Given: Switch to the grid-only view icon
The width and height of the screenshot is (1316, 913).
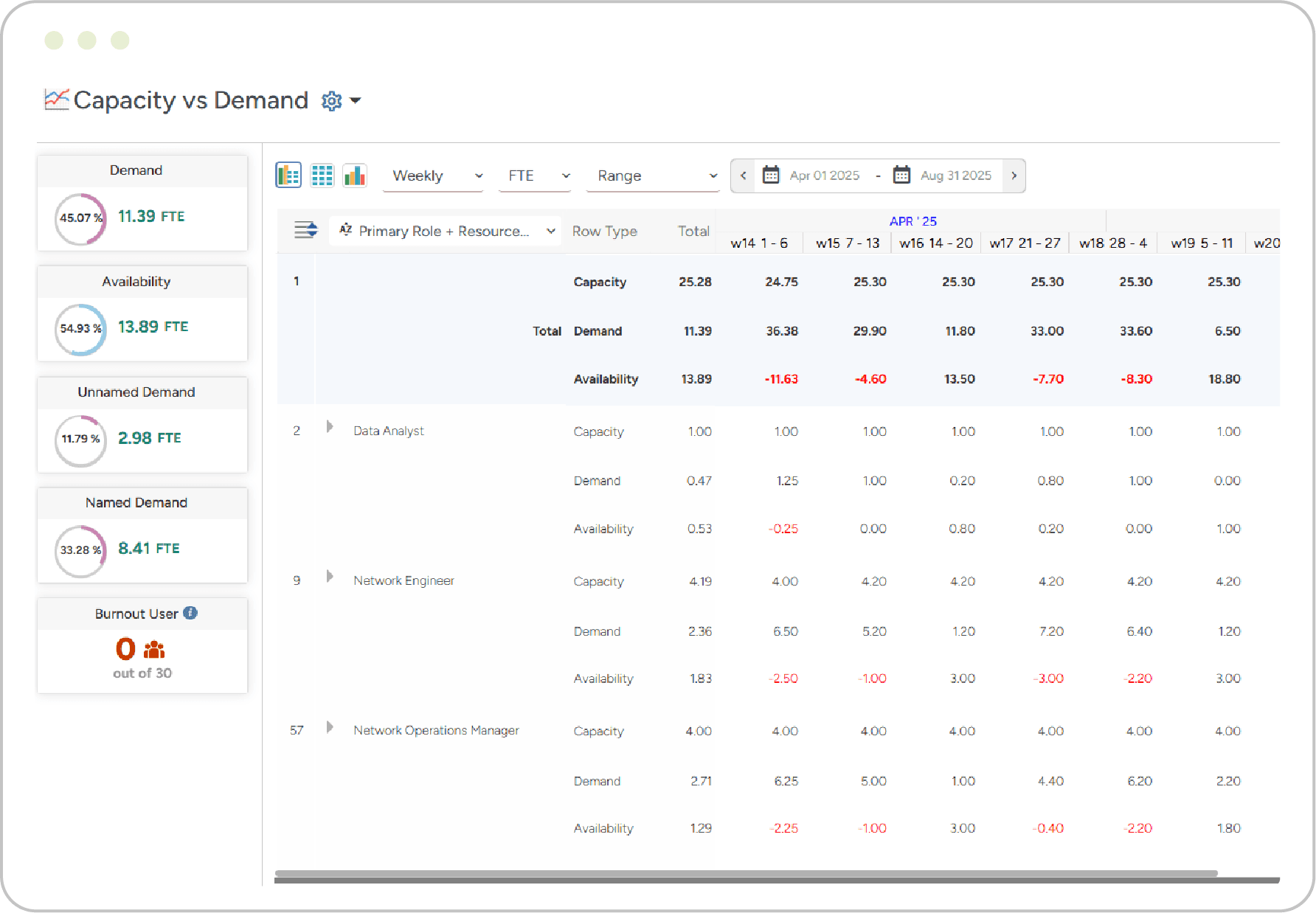Looking at the screenshot, I should pos(322,176).
